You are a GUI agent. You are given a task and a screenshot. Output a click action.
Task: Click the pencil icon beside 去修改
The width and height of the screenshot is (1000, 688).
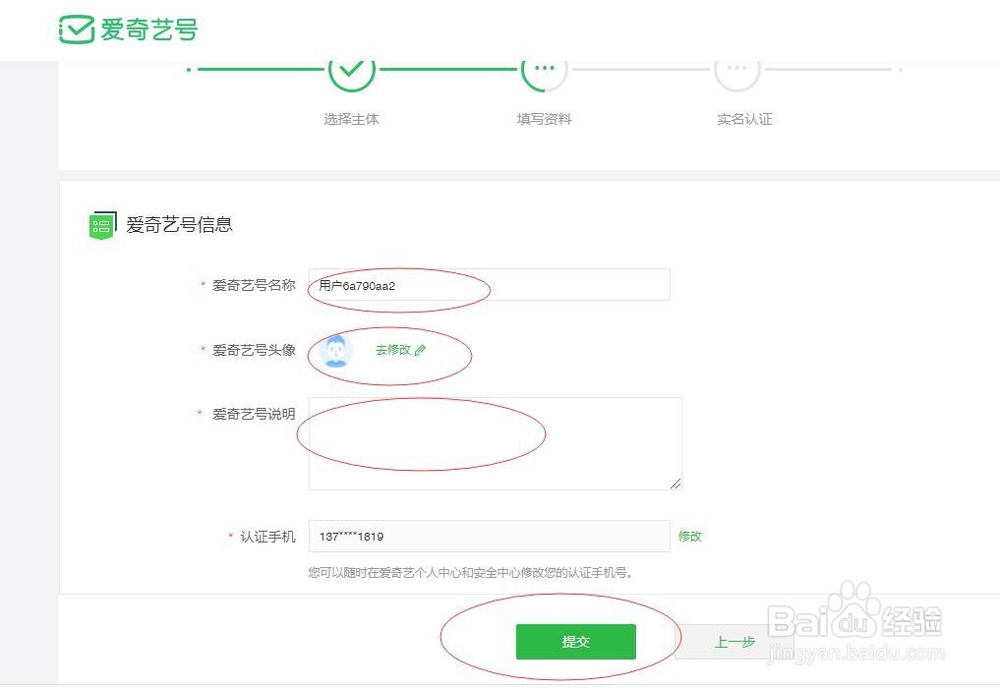tap(420, 350)
